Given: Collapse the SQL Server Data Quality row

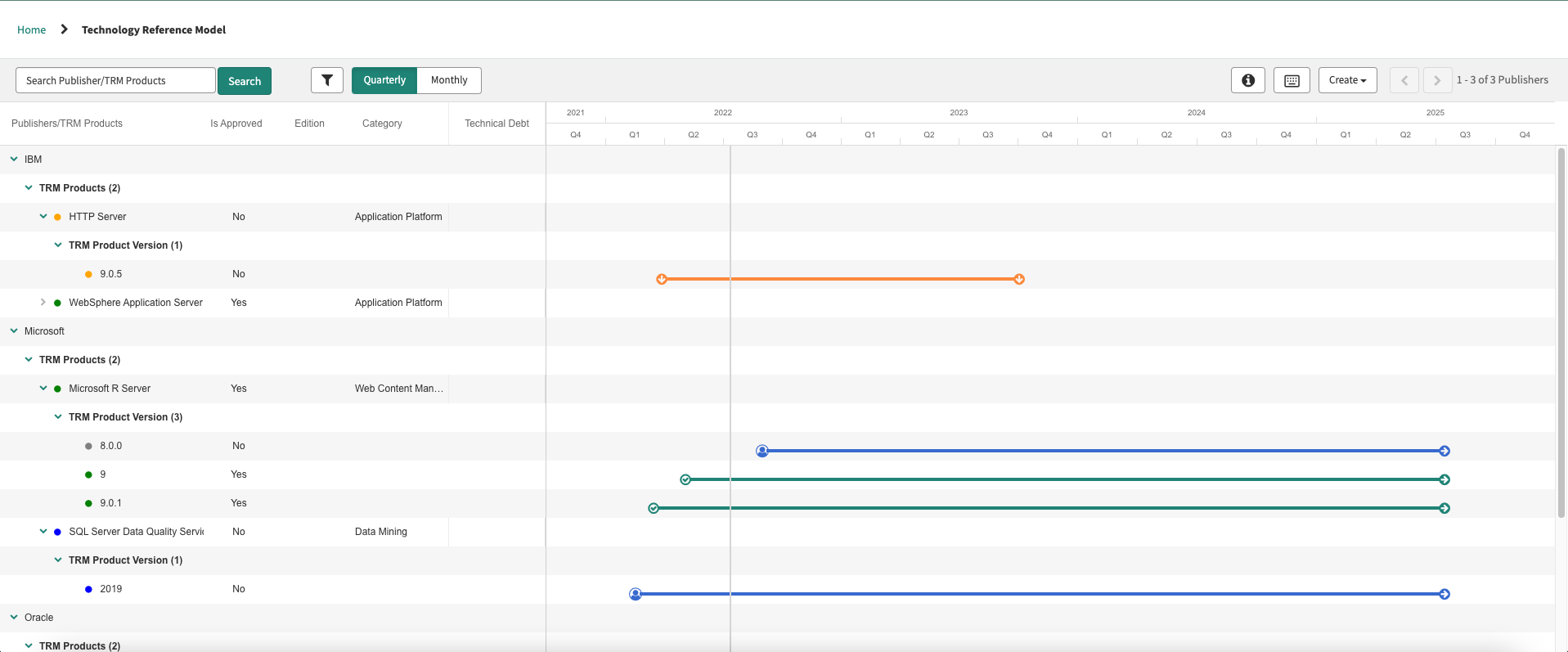Looking at the screenshot, I should [43, 531].
